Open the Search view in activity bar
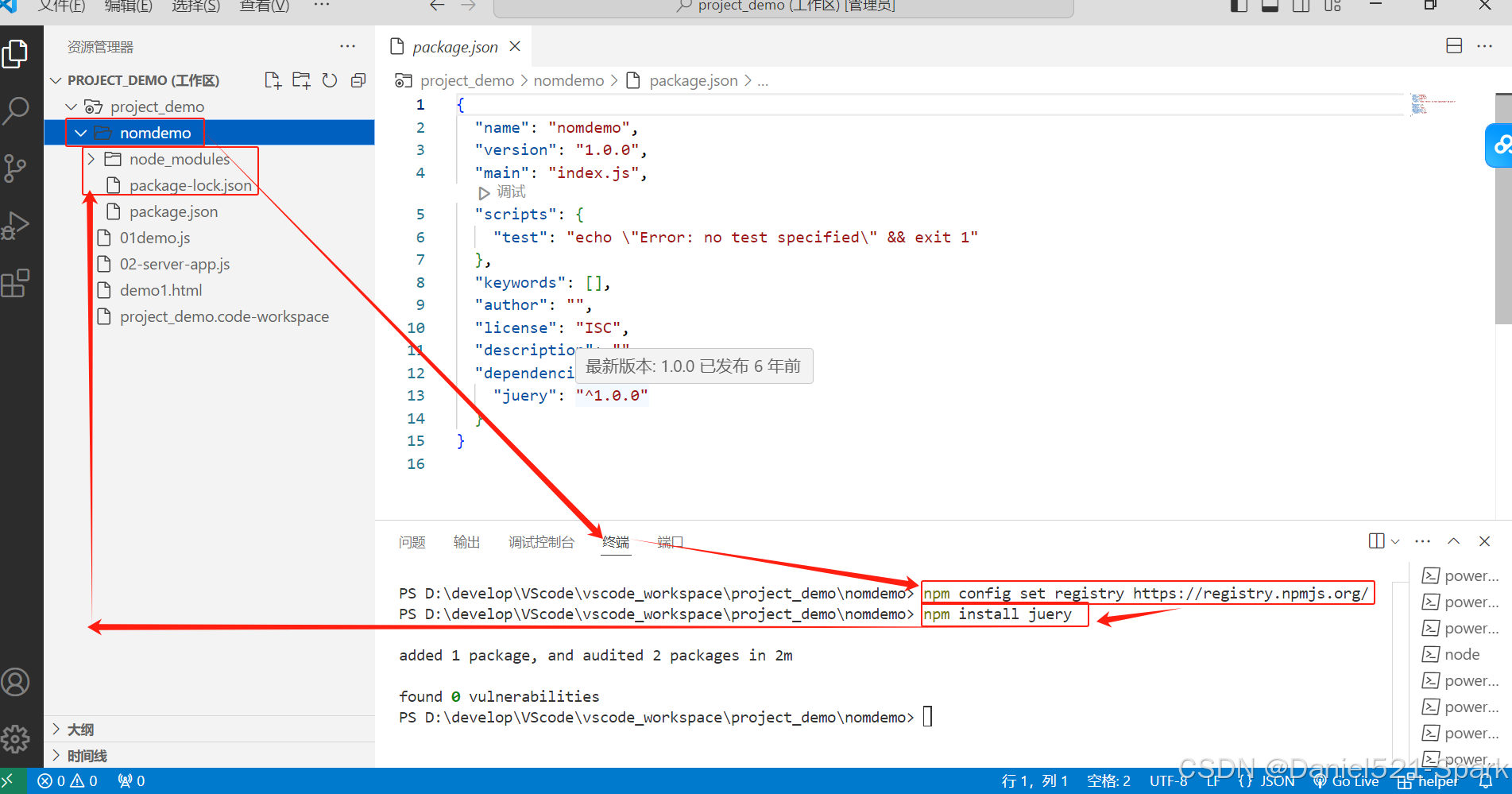The width and height of the screenshot is (1512, 794). click(16, 111)
